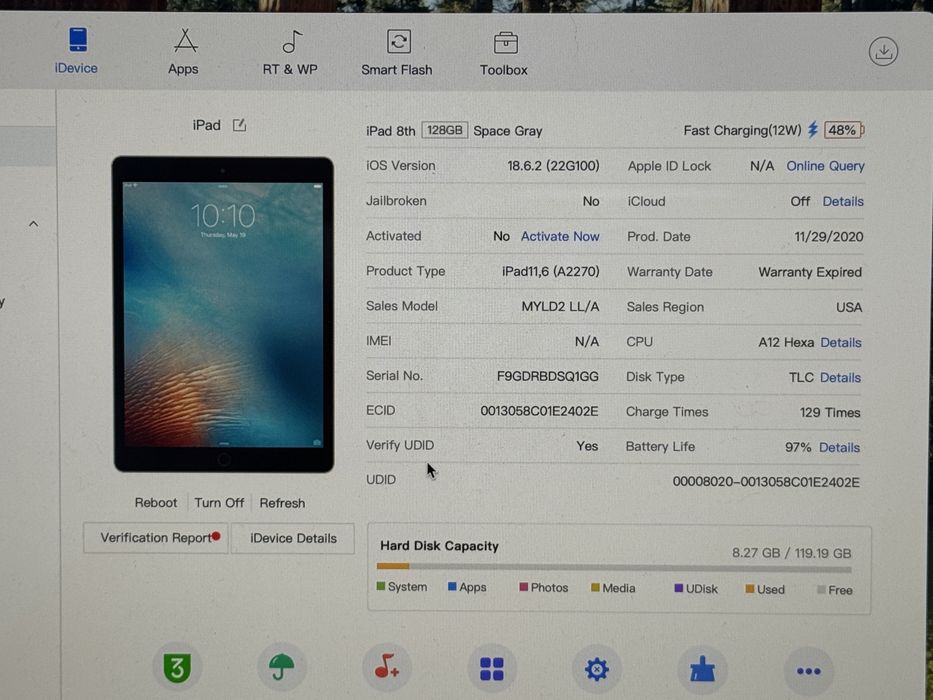Click the 128GB capacity badge
Viewport: 933px width, 700px height.
pyautogui.click(x=444, y=130)
